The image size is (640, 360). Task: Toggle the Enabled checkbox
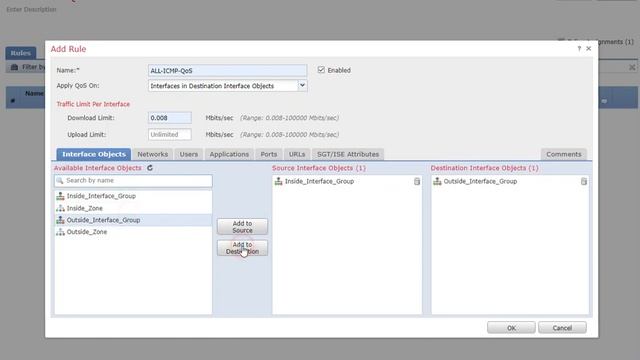321,70
